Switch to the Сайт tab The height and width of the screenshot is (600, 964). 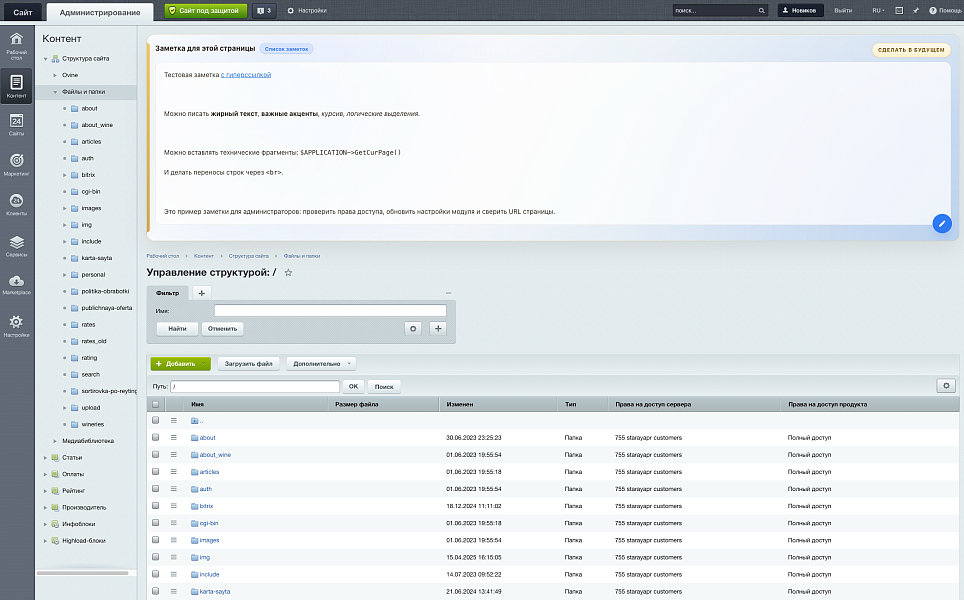23,12
